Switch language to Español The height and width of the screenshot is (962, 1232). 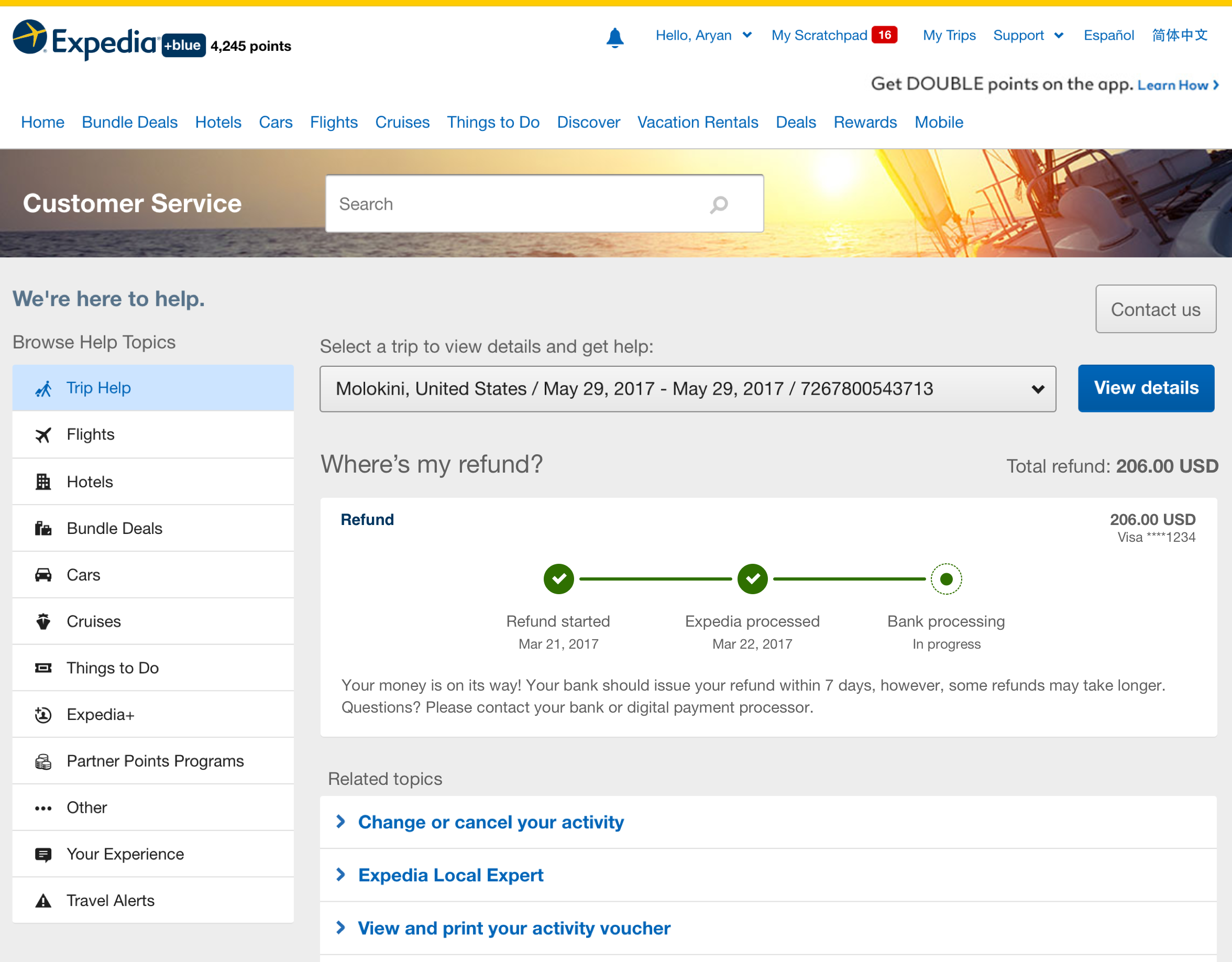(1108, 36)
